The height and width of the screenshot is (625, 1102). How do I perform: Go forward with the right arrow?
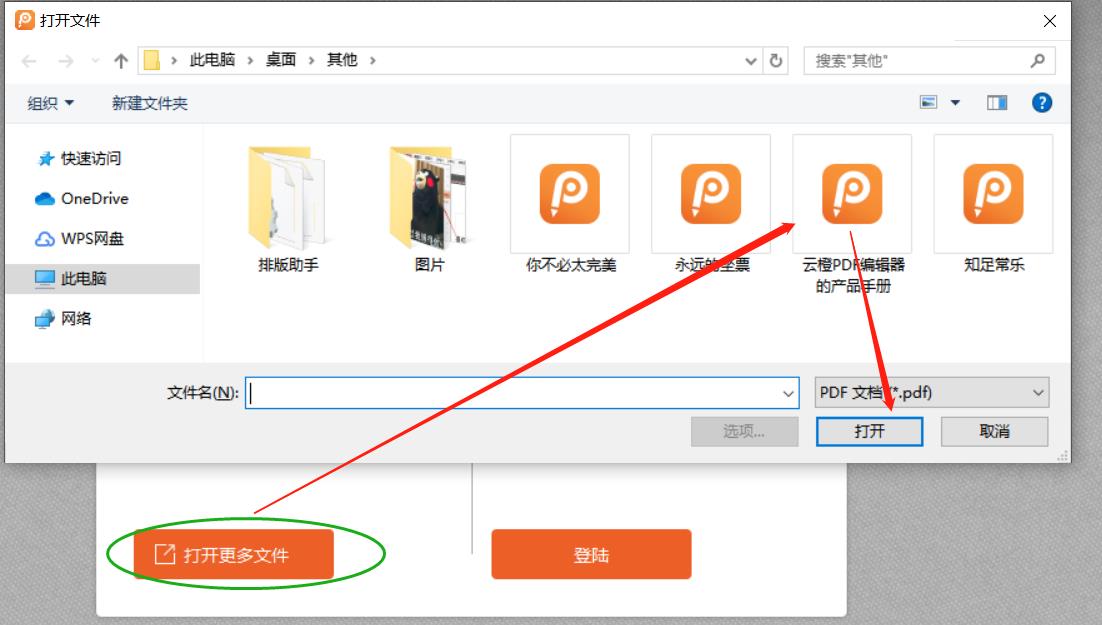point(65,61)
